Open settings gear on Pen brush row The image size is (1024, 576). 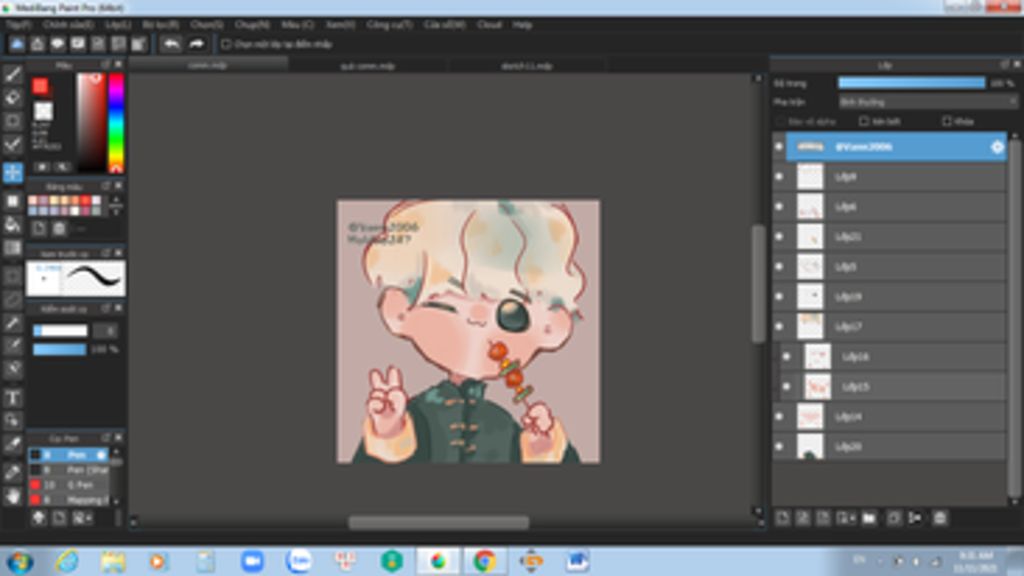click(x=101, y=455)
